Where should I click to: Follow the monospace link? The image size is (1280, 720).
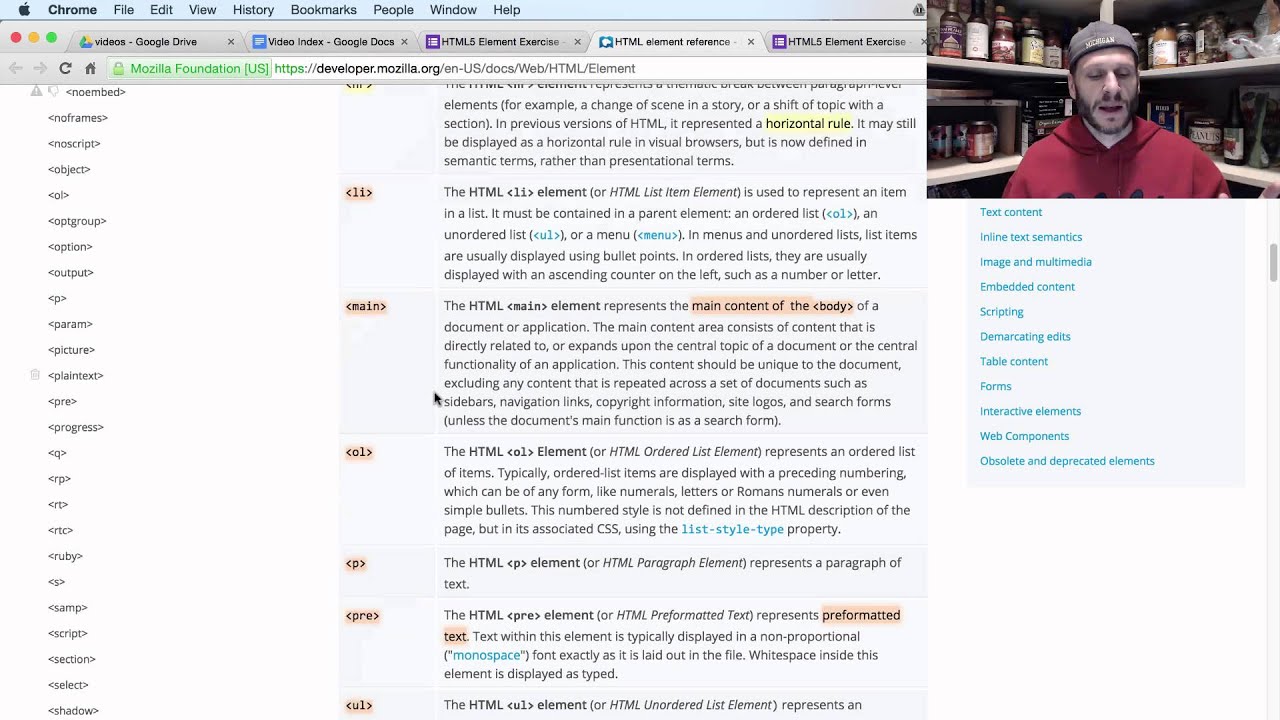point(486,655)
